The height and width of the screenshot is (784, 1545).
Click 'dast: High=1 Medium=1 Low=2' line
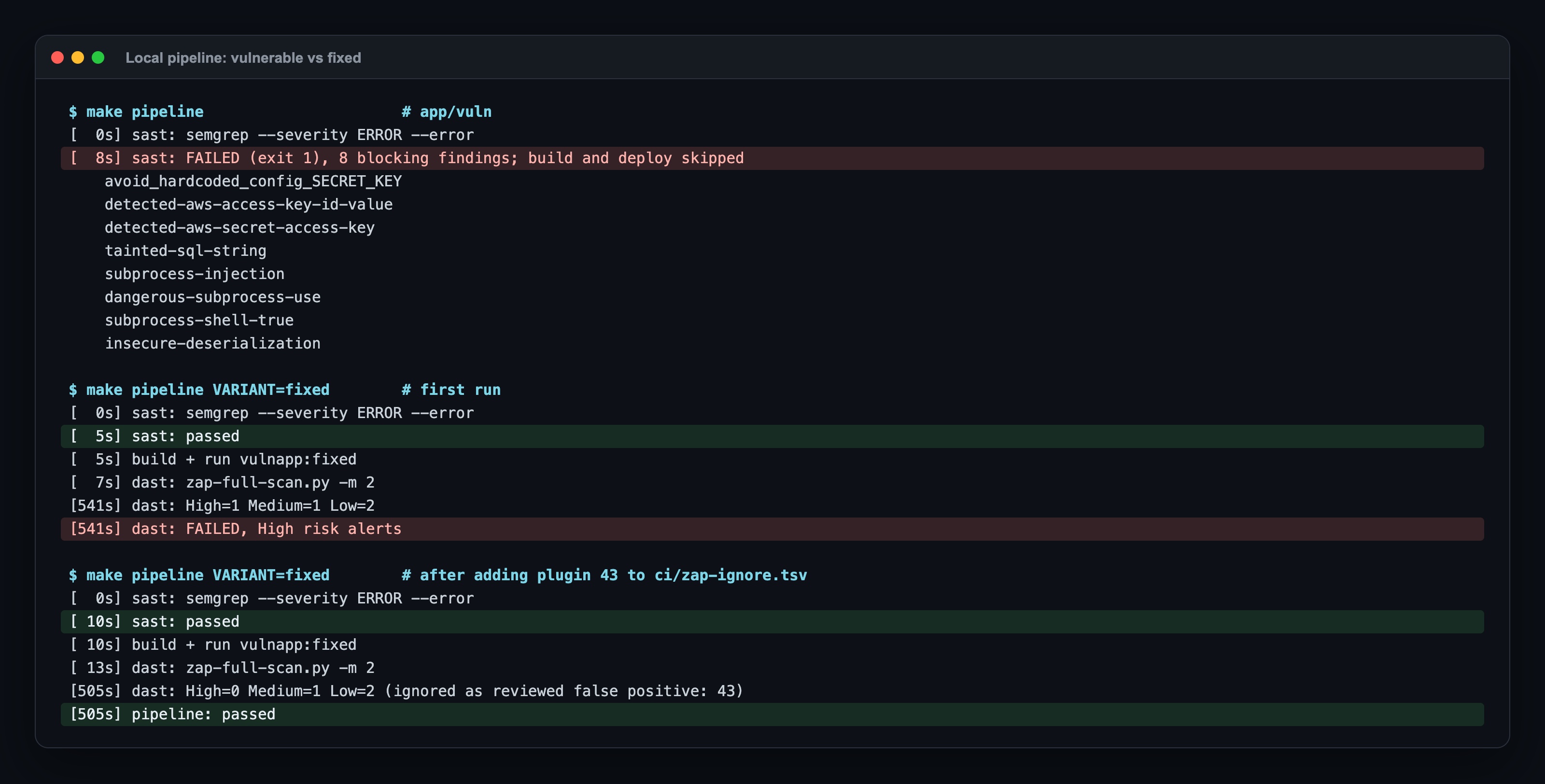pos(222,505)
